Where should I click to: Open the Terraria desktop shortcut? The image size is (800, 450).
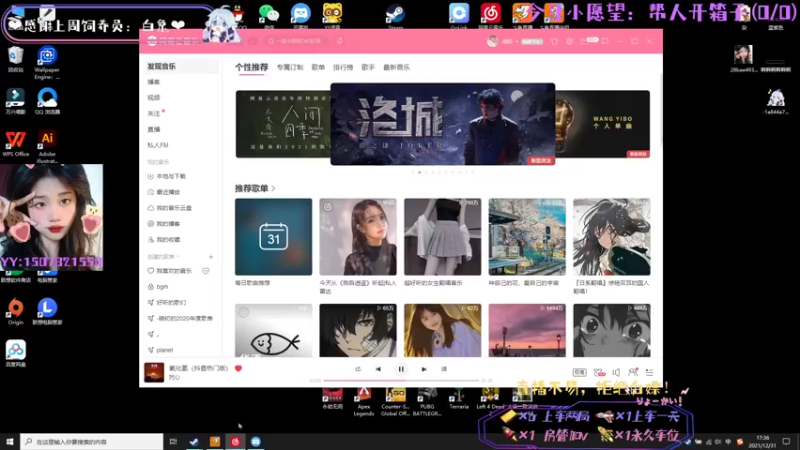pyautogui.click(x=459, y=398)
